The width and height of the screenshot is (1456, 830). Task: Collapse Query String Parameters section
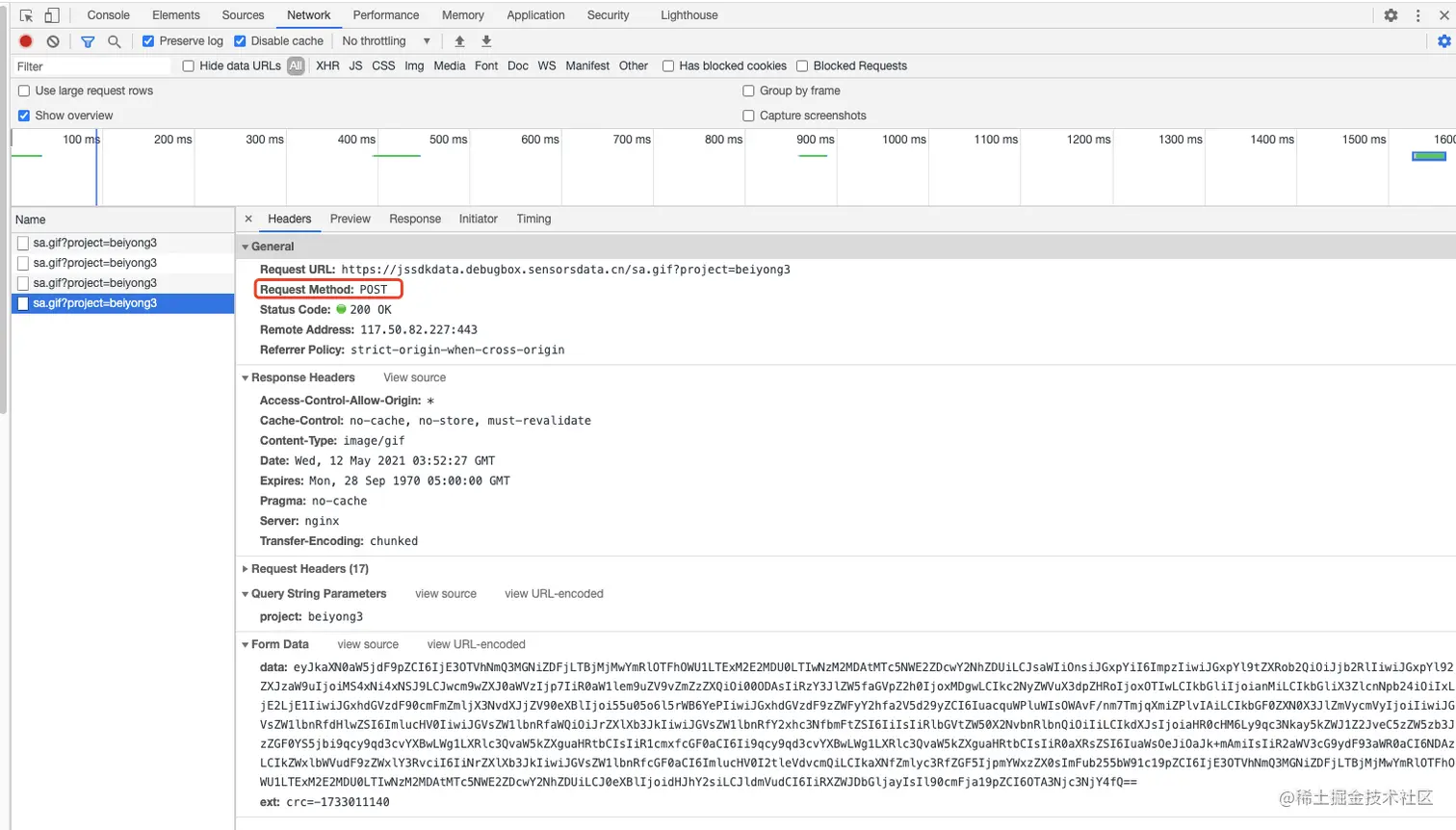pyautogui.click(x=246, y=594)
